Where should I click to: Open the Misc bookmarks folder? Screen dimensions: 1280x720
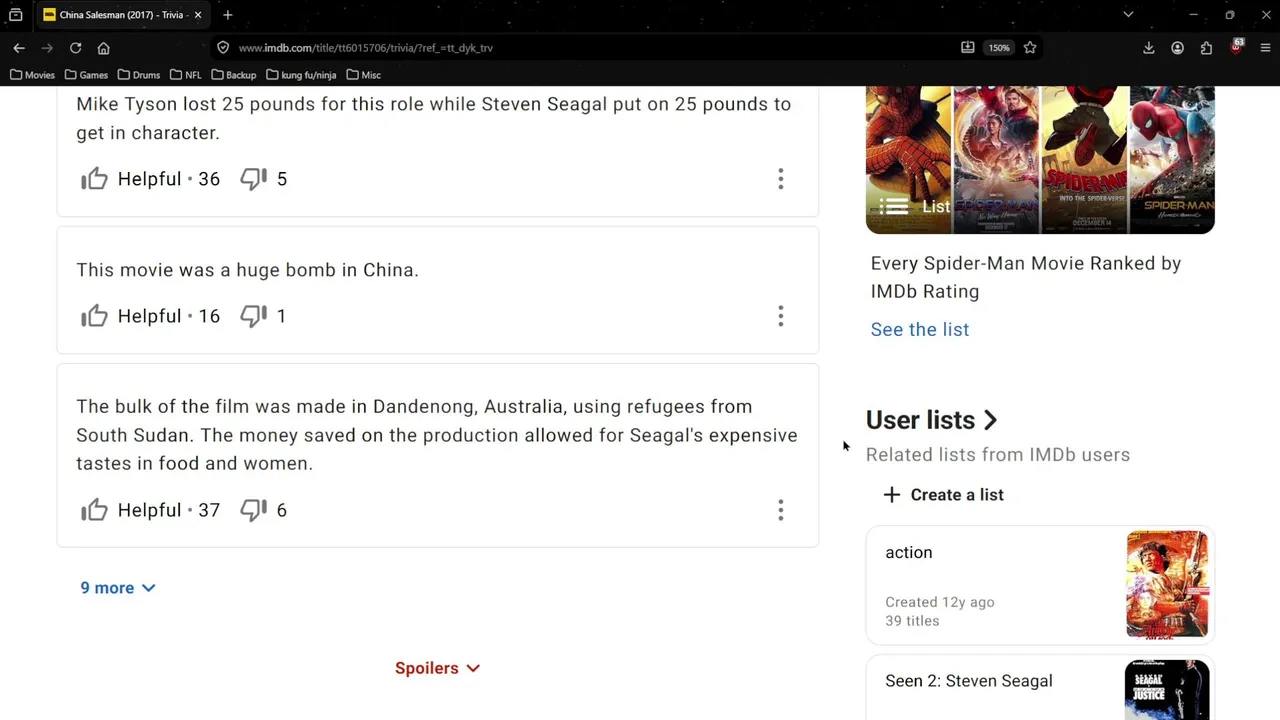pos(363,75)
